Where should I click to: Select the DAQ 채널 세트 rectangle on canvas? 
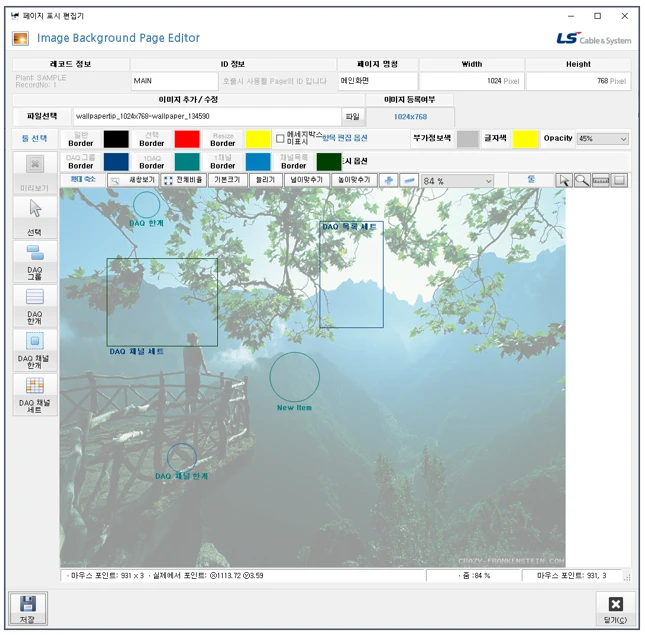[162, 302]
